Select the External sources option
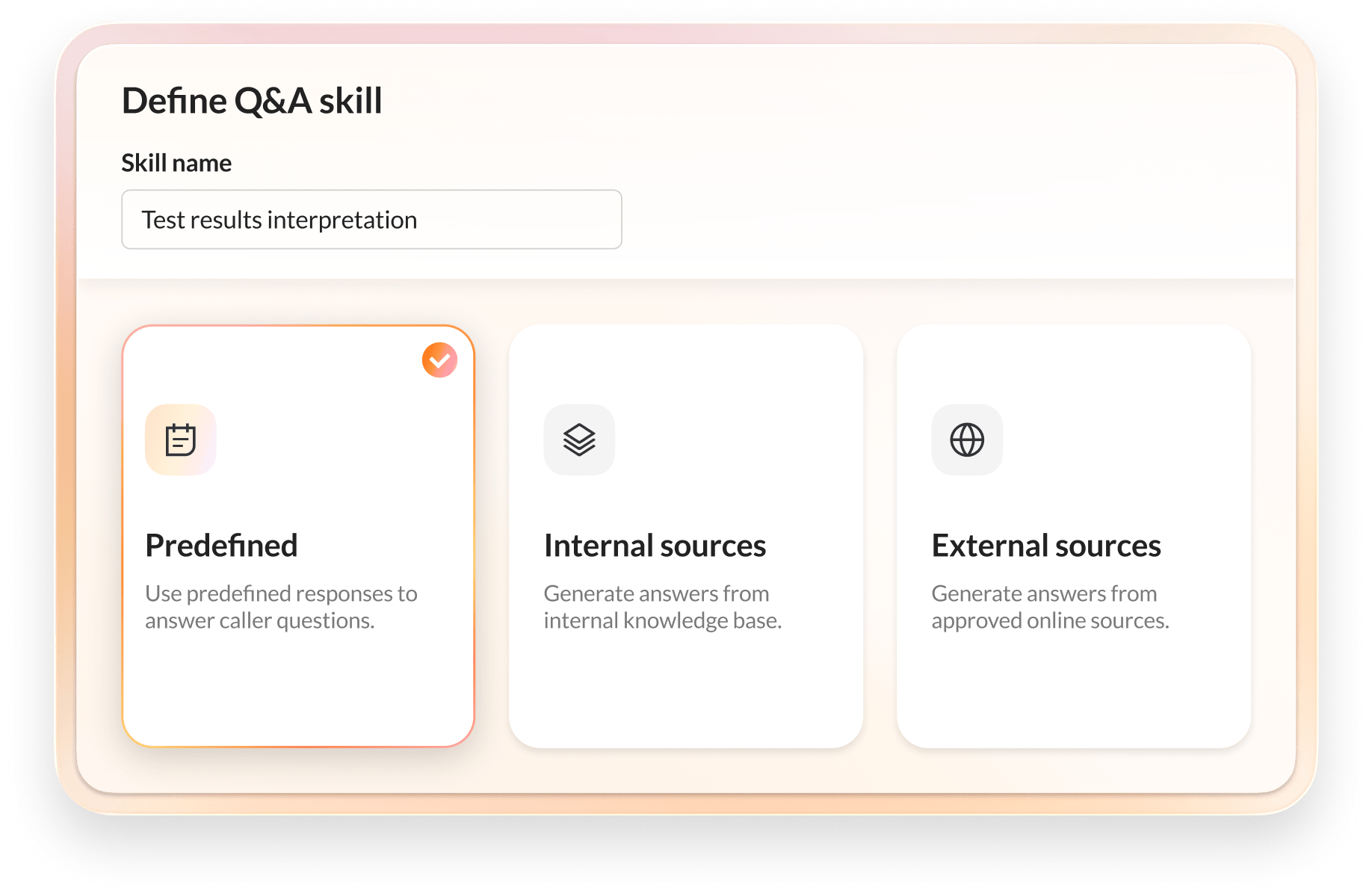 pyautogui.click(x=1074, y=536)
